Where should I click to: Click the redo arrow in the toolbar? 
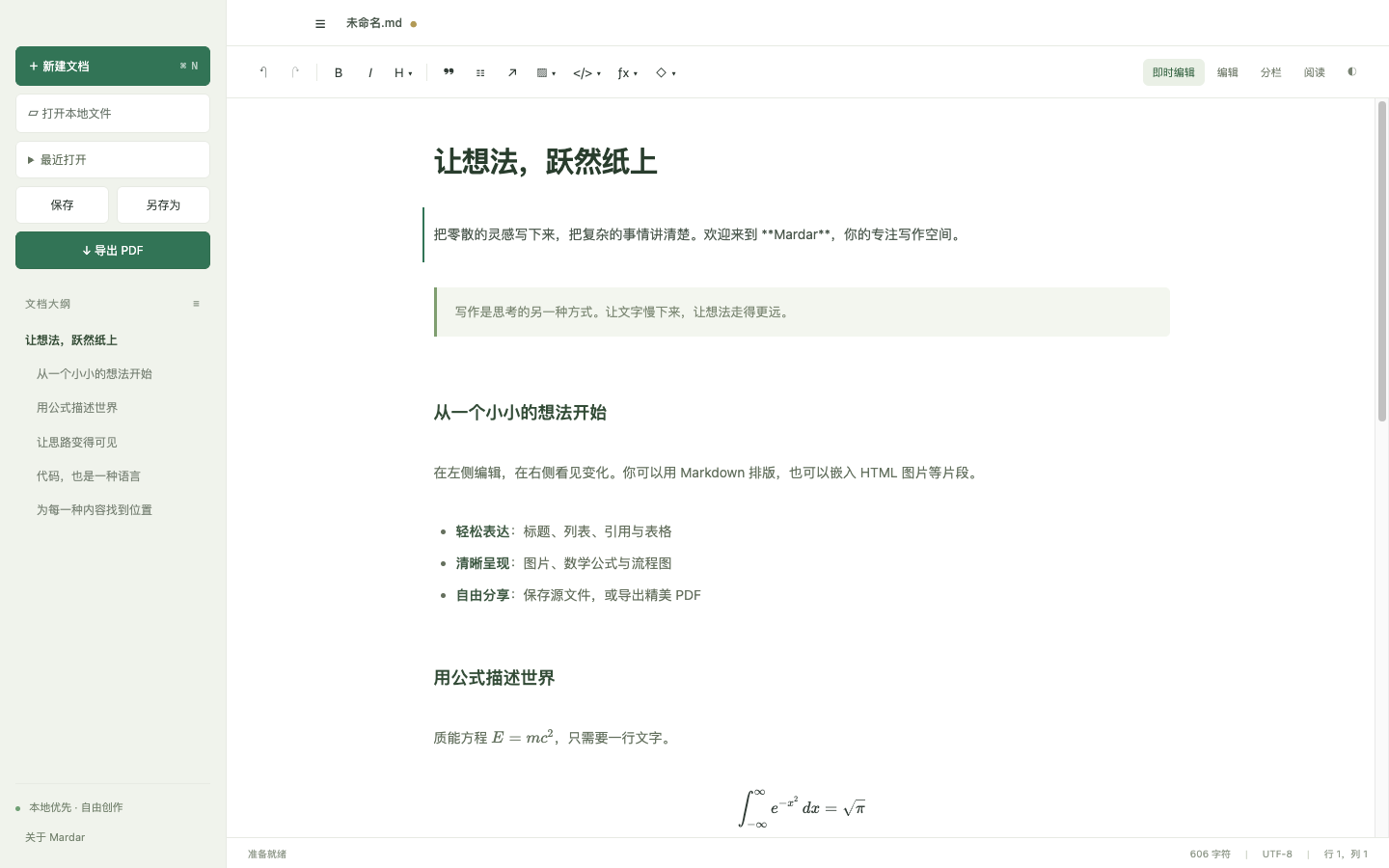(295, 72)
